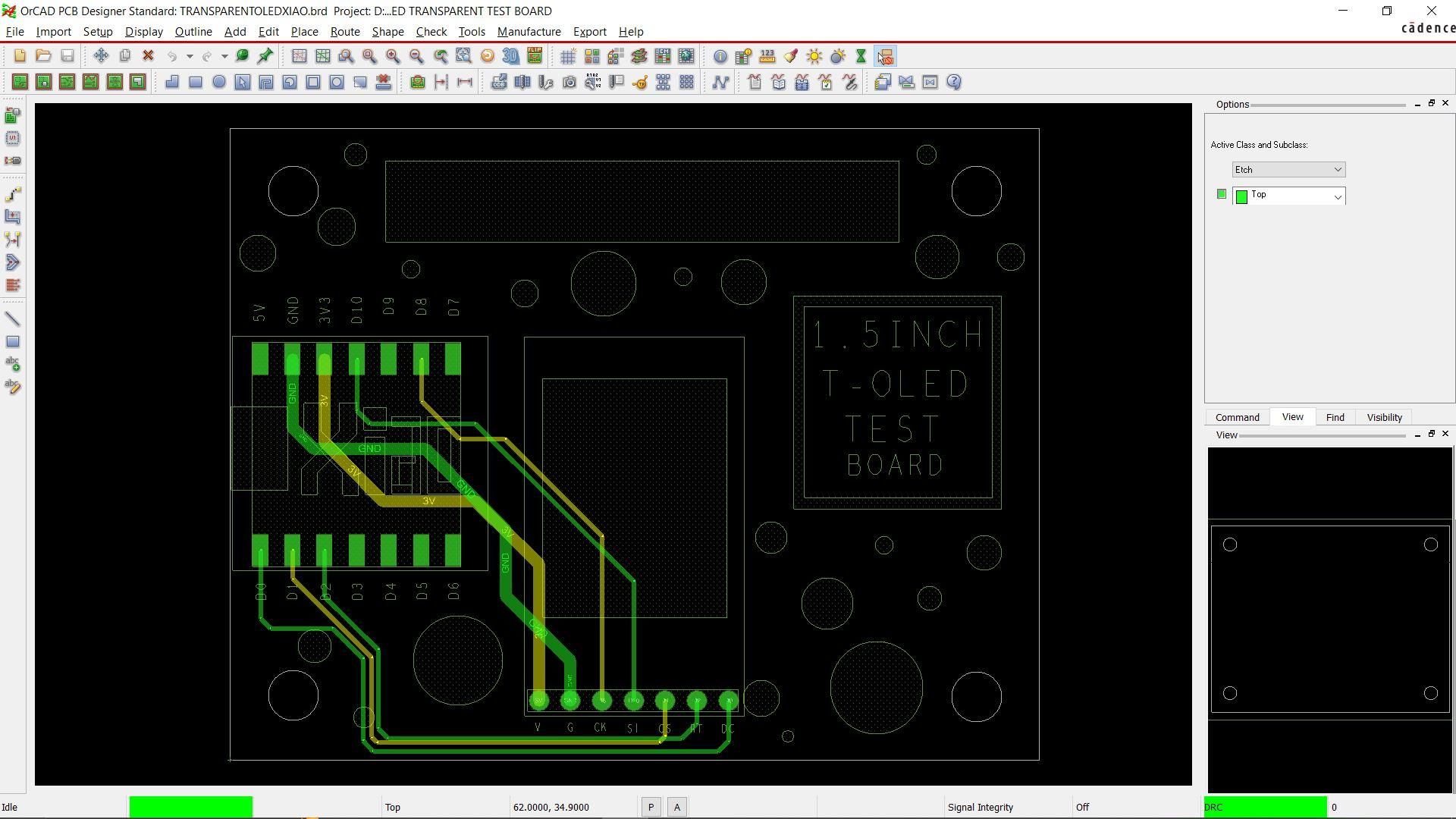Click the highlight sun icon

point(814,56)
